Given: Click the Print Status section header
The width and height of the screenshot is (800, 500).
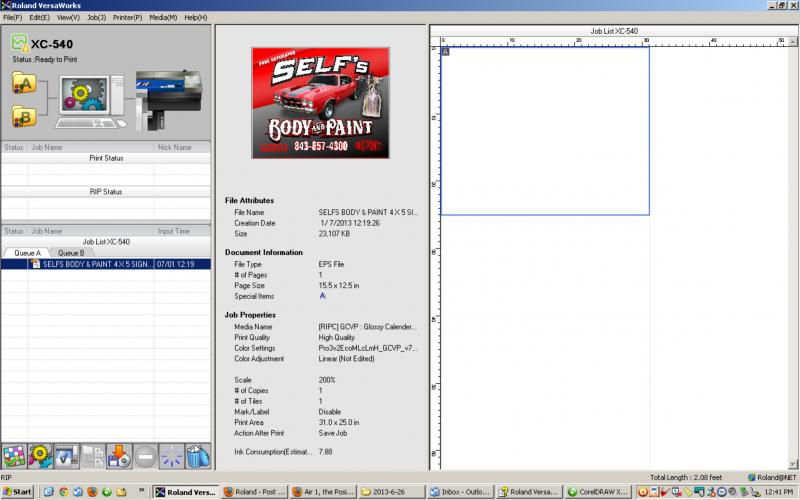Looking at the screenshot, I should 106,158.
